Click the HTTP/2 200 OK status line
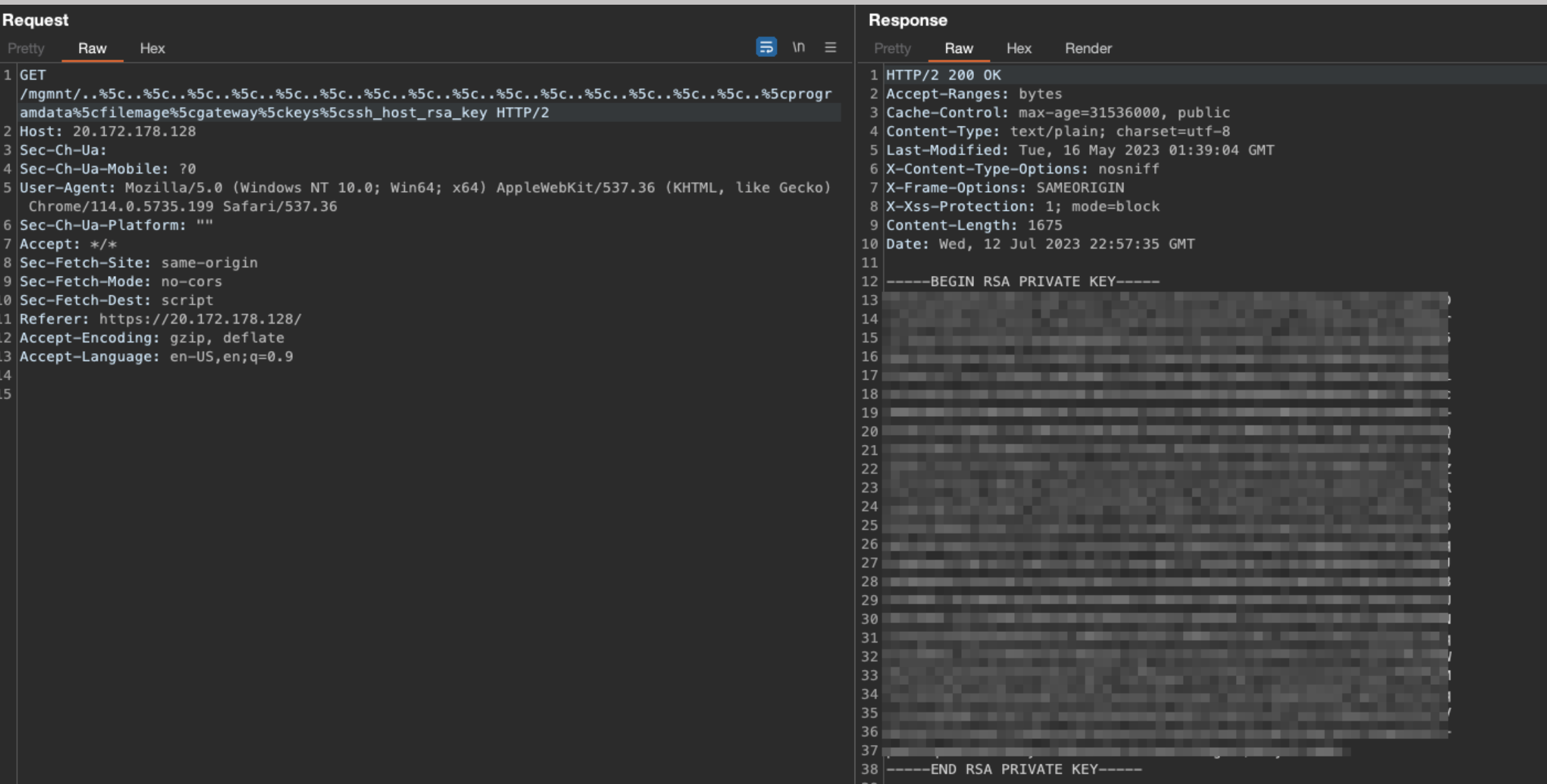This screenshot has height=784, width=1547. click(944, 75)
